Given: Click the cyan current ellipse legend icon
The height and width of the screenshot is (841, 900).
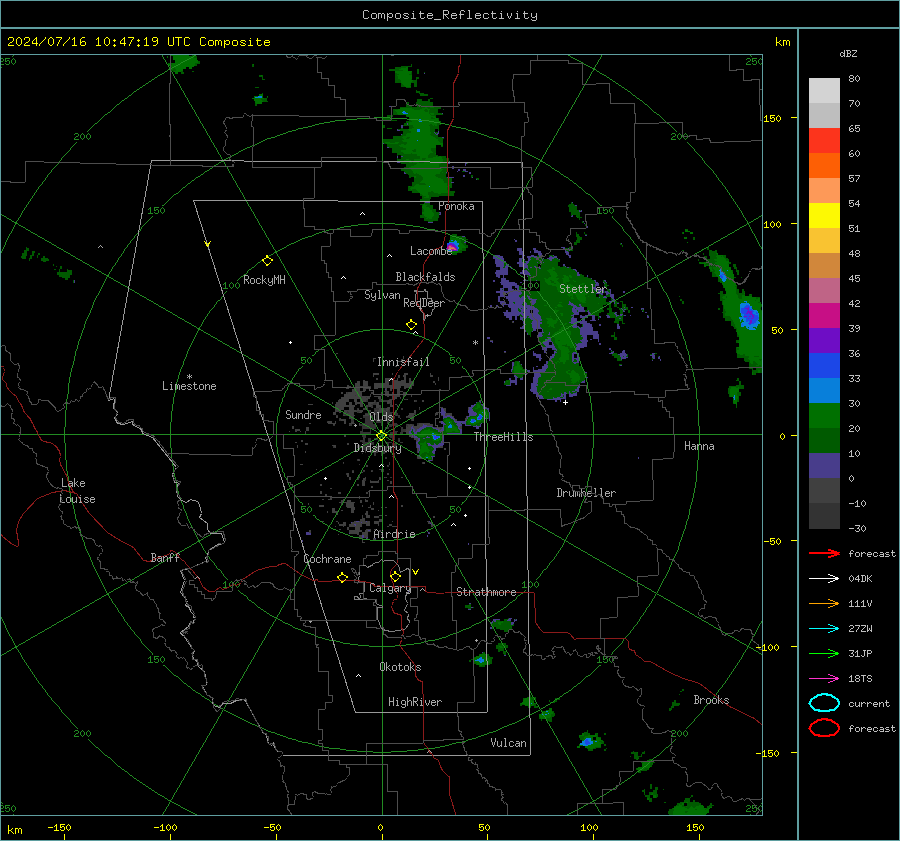Looking at the screenshot, I should pos(824,703).
